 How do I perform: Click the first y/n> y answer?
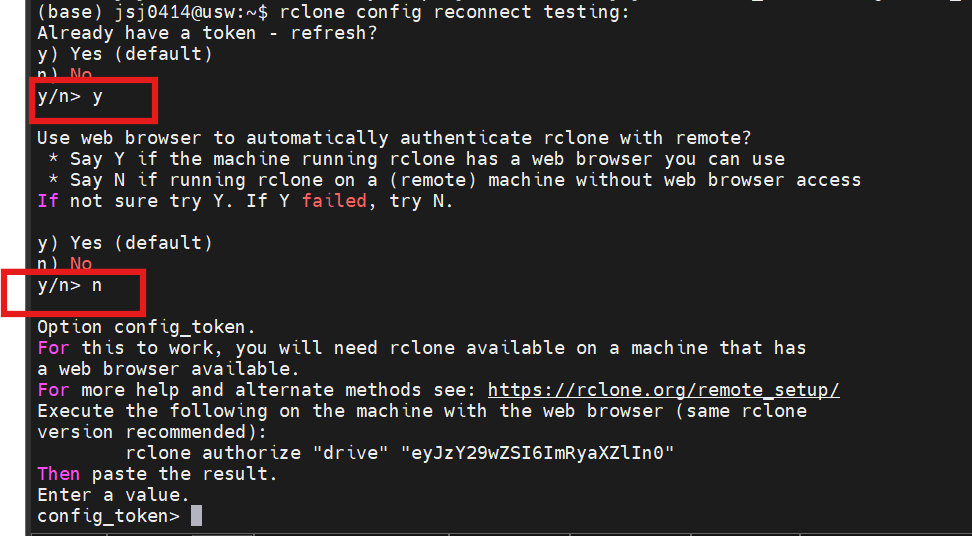(x=70, y=97)
